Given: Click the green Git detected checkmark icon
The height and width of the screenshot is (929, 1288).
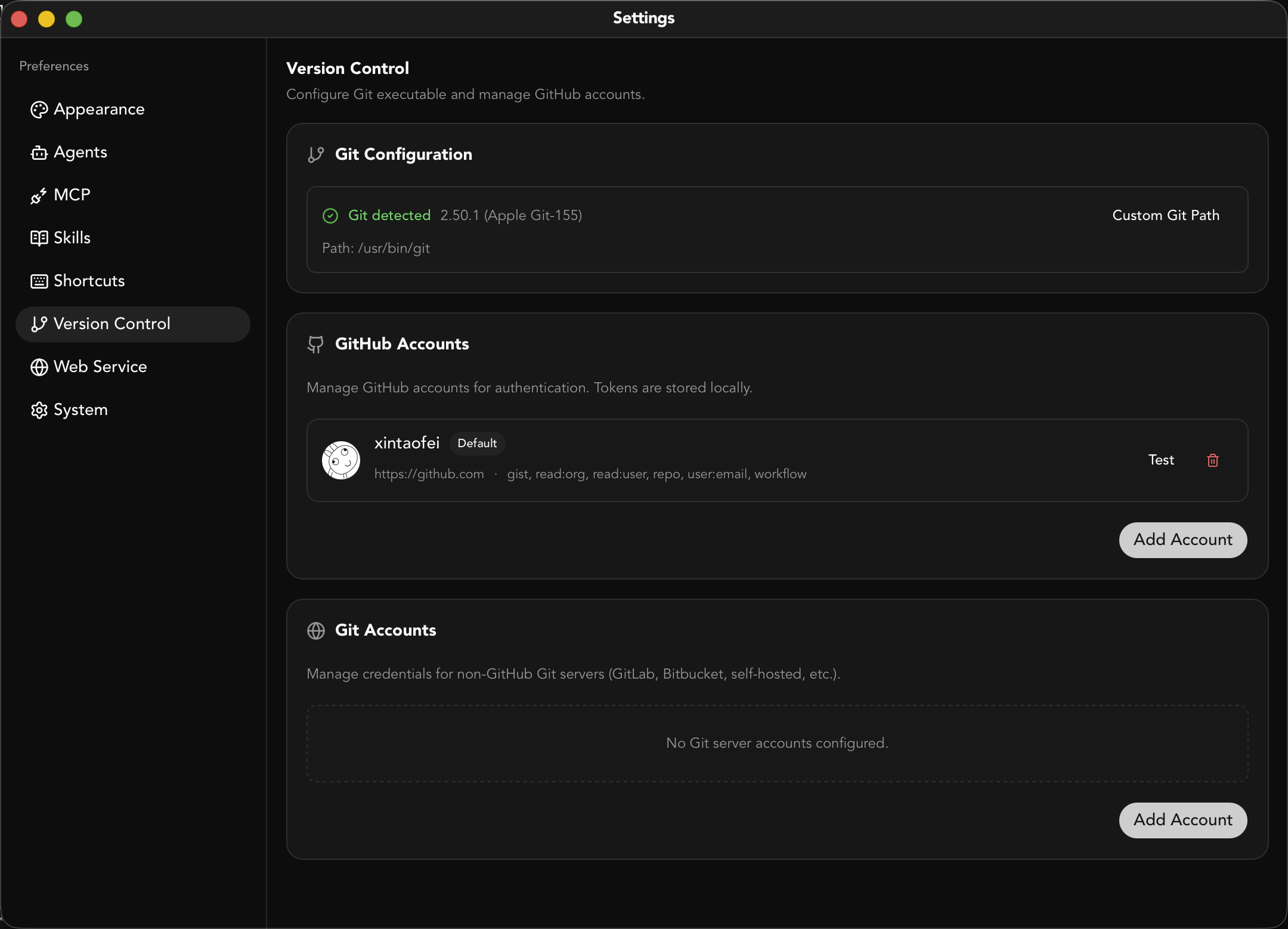Looking at the screenshot, I should point(330,216).
